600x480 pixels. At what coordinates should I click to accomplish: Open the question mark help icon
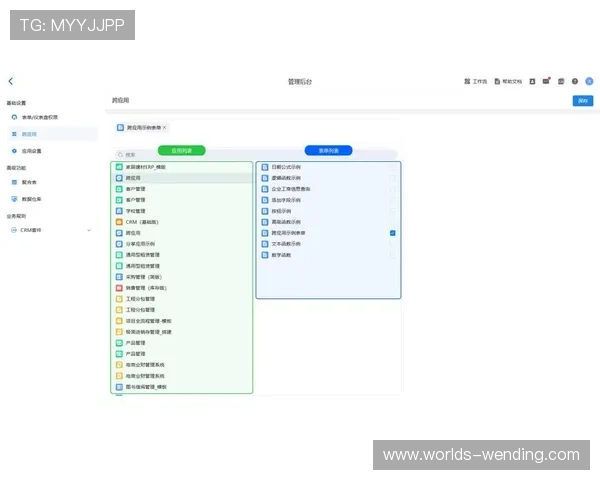click(575, 81)
